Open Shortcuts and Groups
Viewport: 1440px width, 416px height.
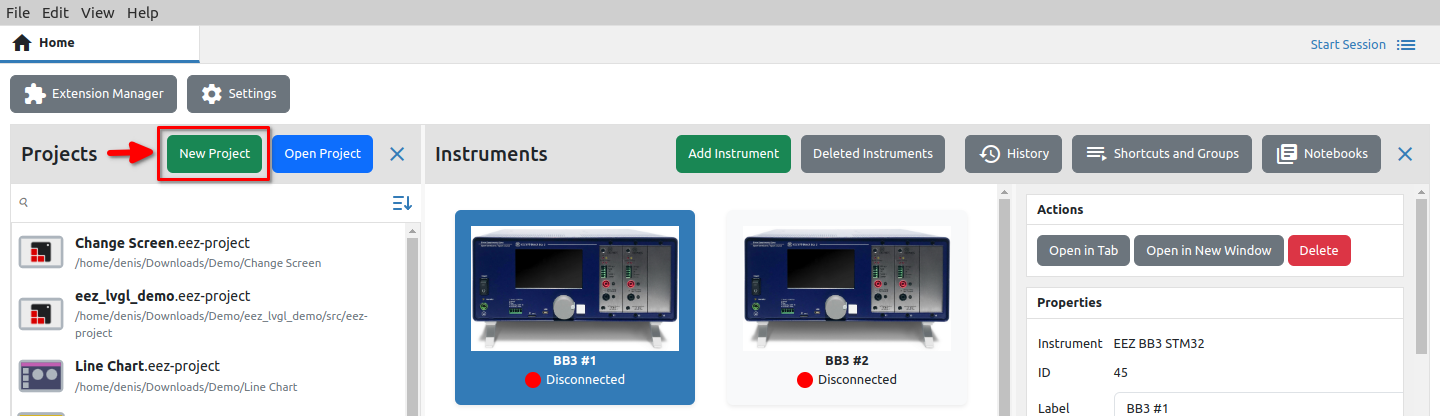(1162, 154)
